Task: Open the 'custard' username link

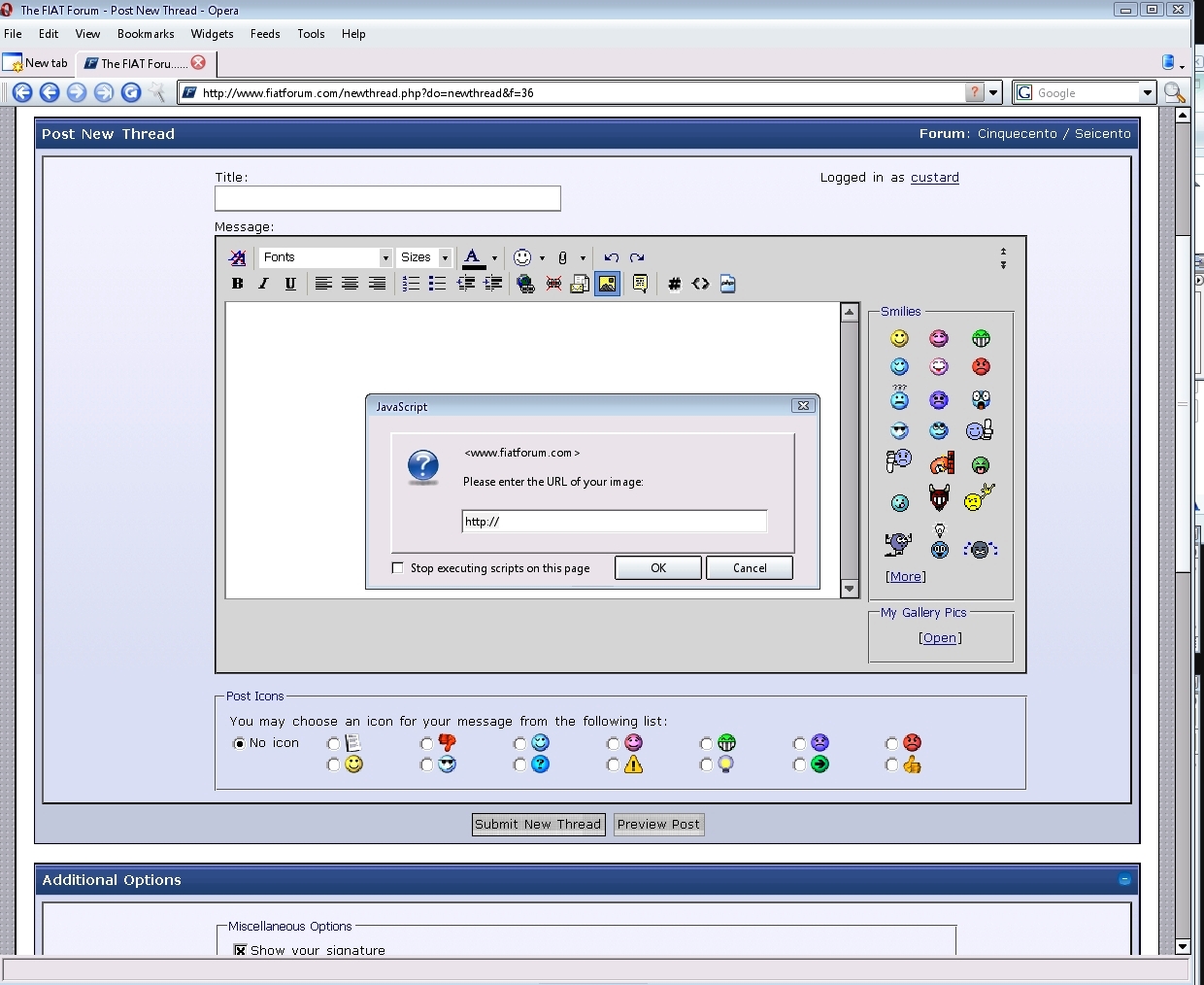Action: tap(935, 178)
